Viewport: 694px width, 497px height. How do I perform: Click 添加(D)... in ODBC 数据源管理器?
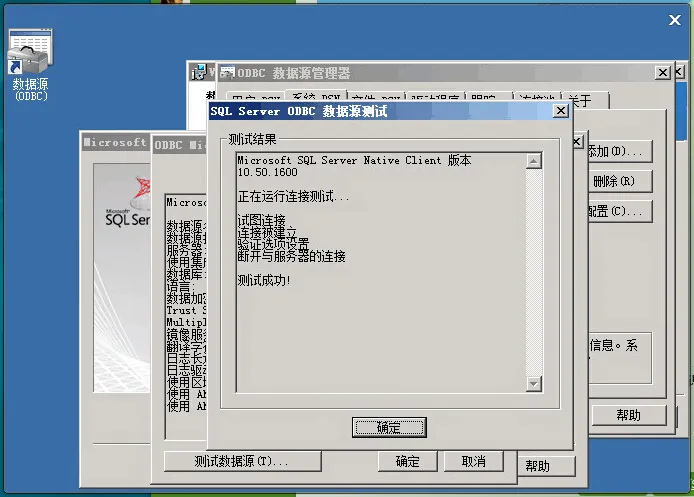click(620, 151)
